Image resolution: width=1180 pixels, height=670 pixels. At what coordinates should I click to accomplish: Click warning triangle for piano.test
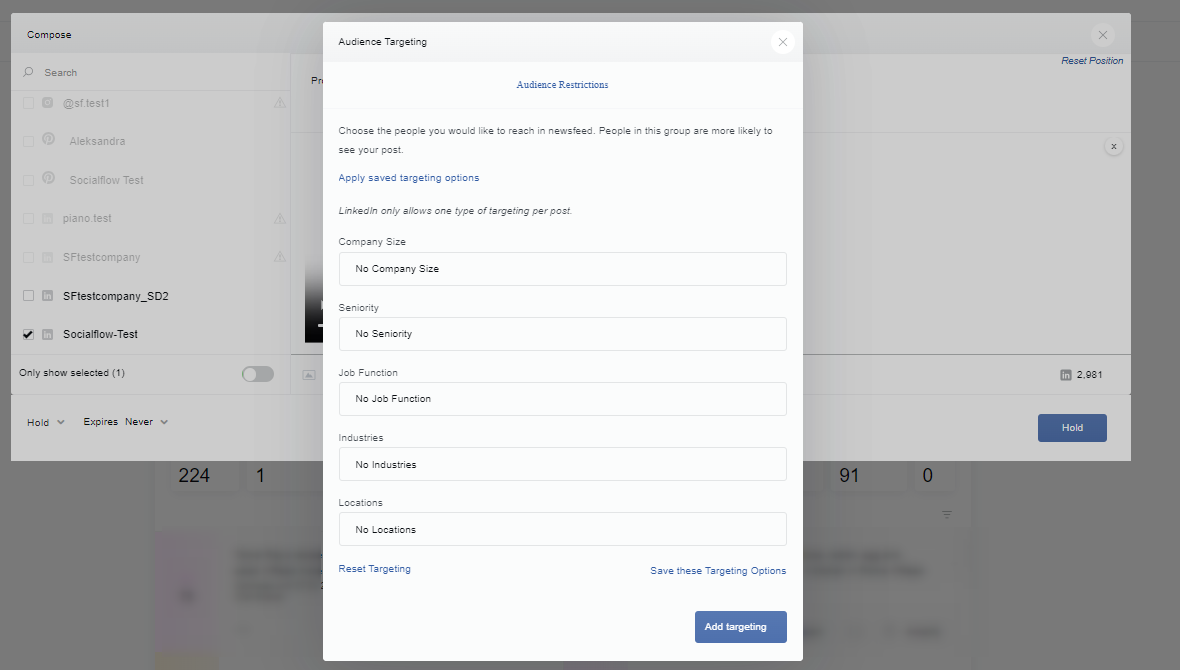click(280, 218)
